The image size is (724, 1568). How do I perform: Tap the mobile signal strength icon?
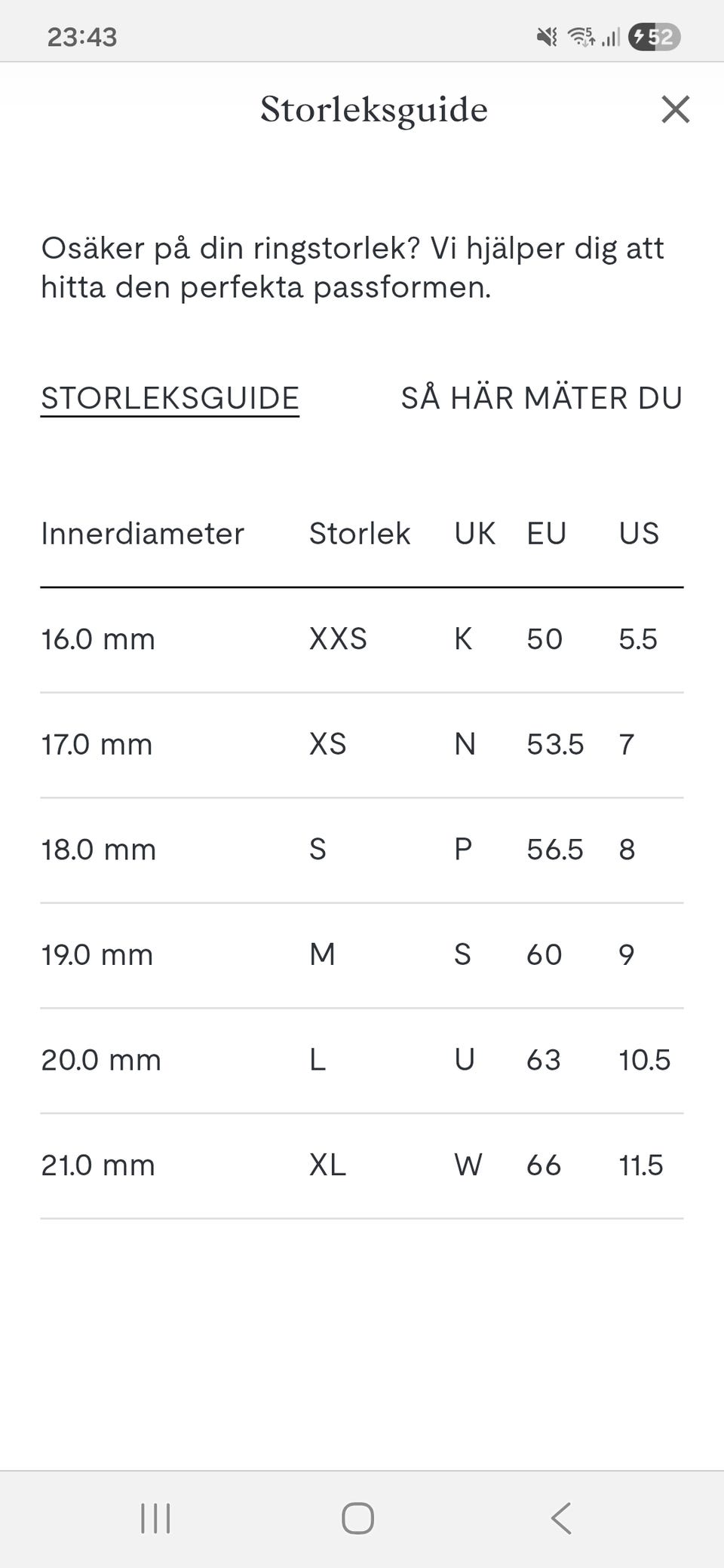click(611, 36)
